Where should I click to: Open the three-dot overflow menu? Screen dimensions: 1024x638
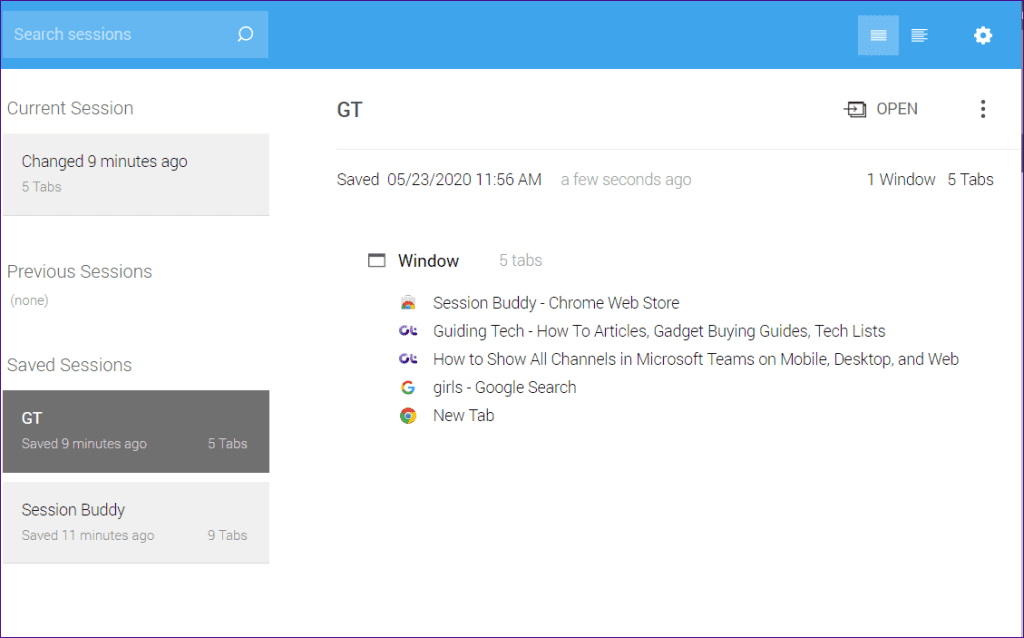(983, 108)
